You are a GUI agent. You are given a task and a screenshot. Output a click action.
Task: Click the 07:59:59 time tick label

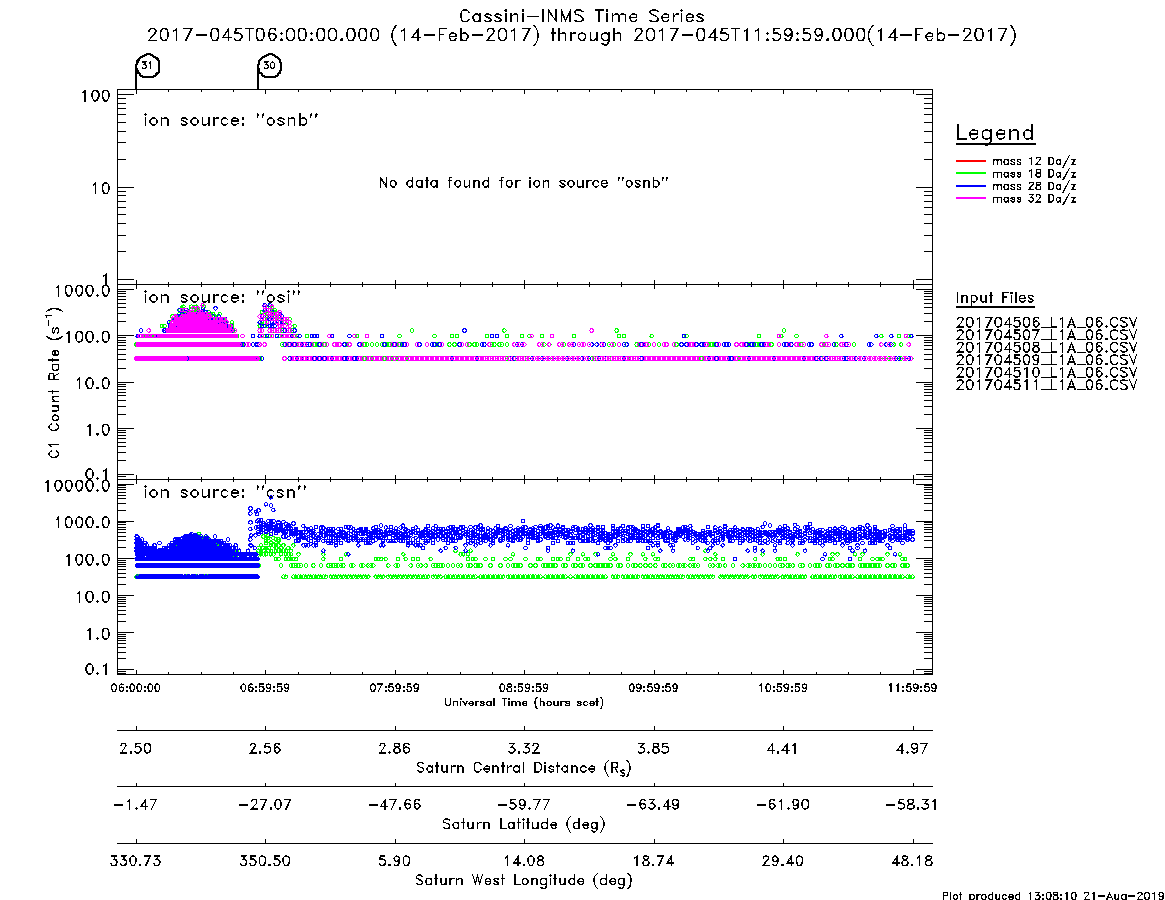click(395, 688)
